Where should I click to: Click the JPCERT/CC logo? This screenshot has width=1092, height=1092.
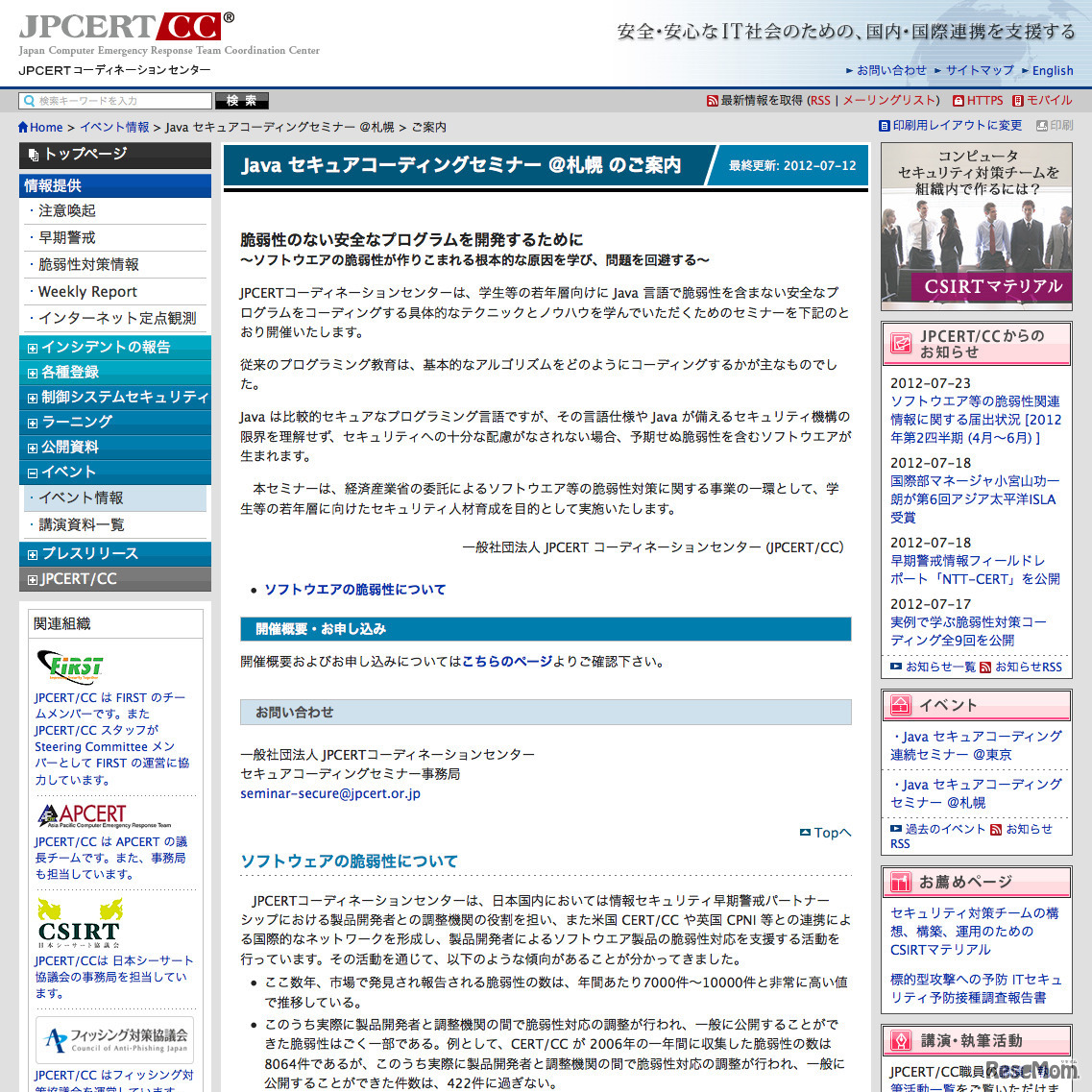point(127,27)
